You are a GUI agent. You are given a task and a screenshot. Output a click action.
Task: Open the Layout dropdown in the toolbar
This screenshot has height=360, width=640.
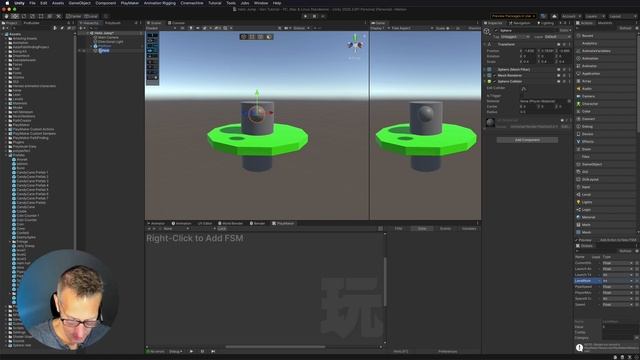(x=622, y=16)
